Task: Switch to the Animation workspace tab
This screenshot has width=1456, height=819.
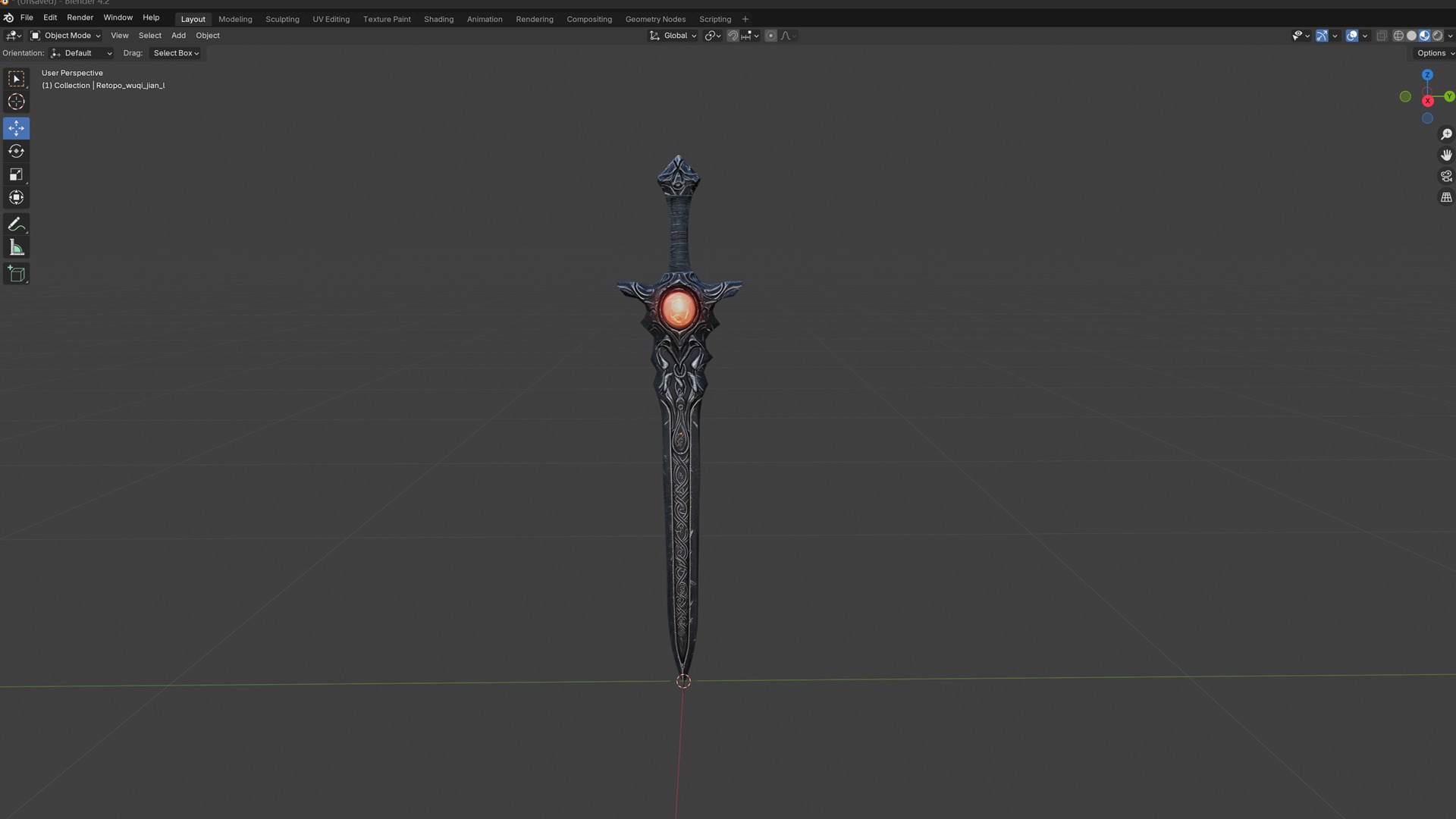Action: (485, 19)
